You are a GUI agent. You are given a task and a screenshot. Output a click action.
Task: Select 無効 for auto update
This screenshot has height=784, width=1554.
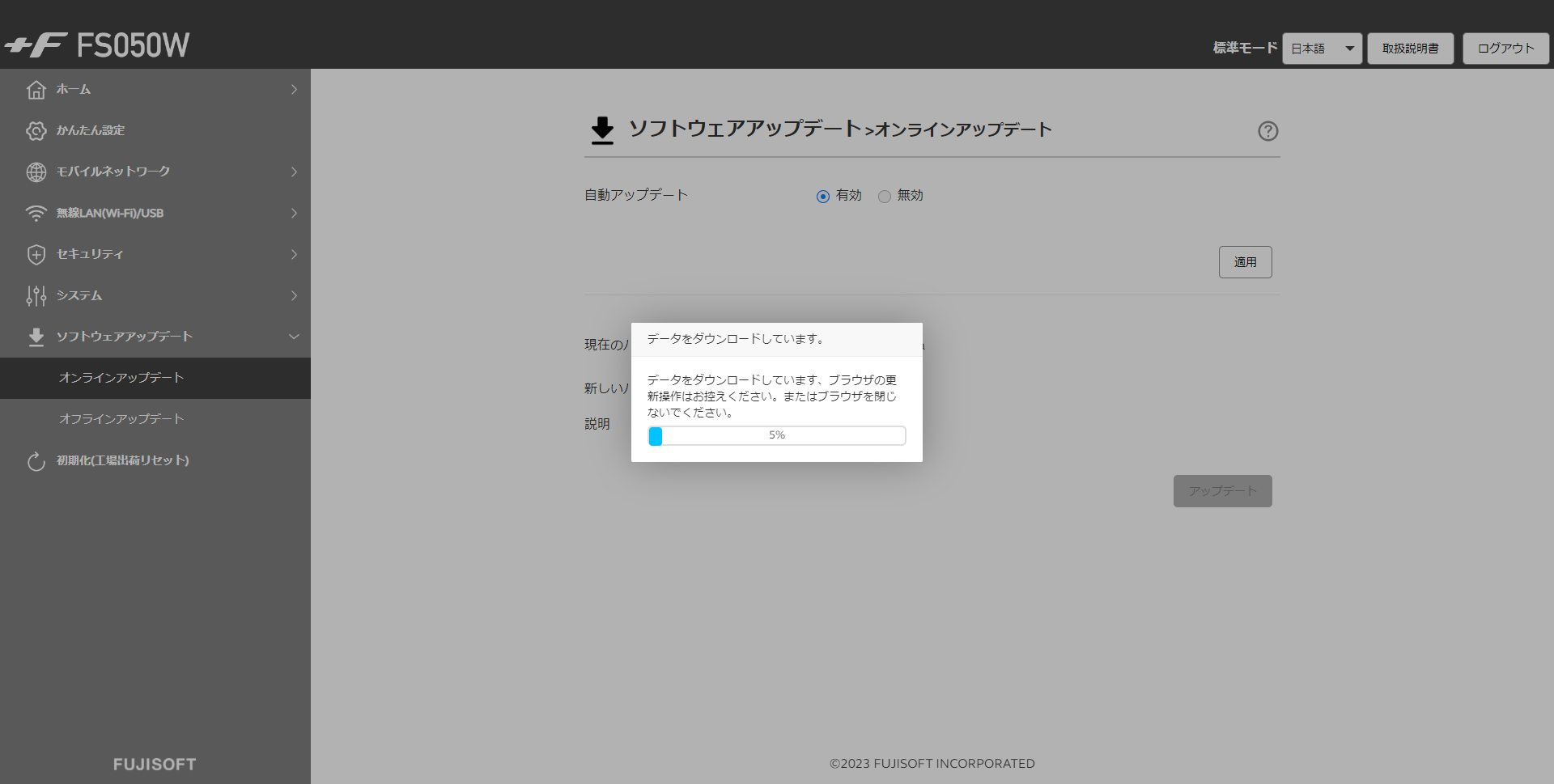(x=885, y=196)
